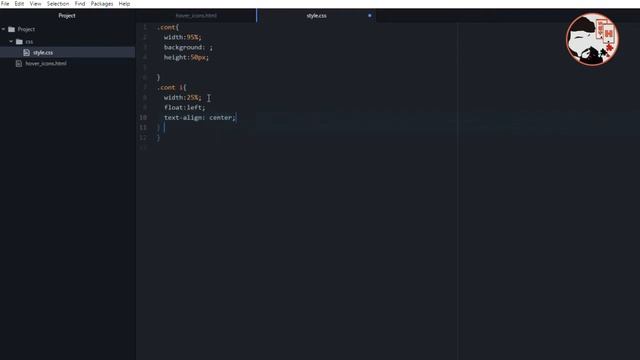Open the Edit menu
The width and height of the screenshot is (640, 360).
tap(19, 4)
